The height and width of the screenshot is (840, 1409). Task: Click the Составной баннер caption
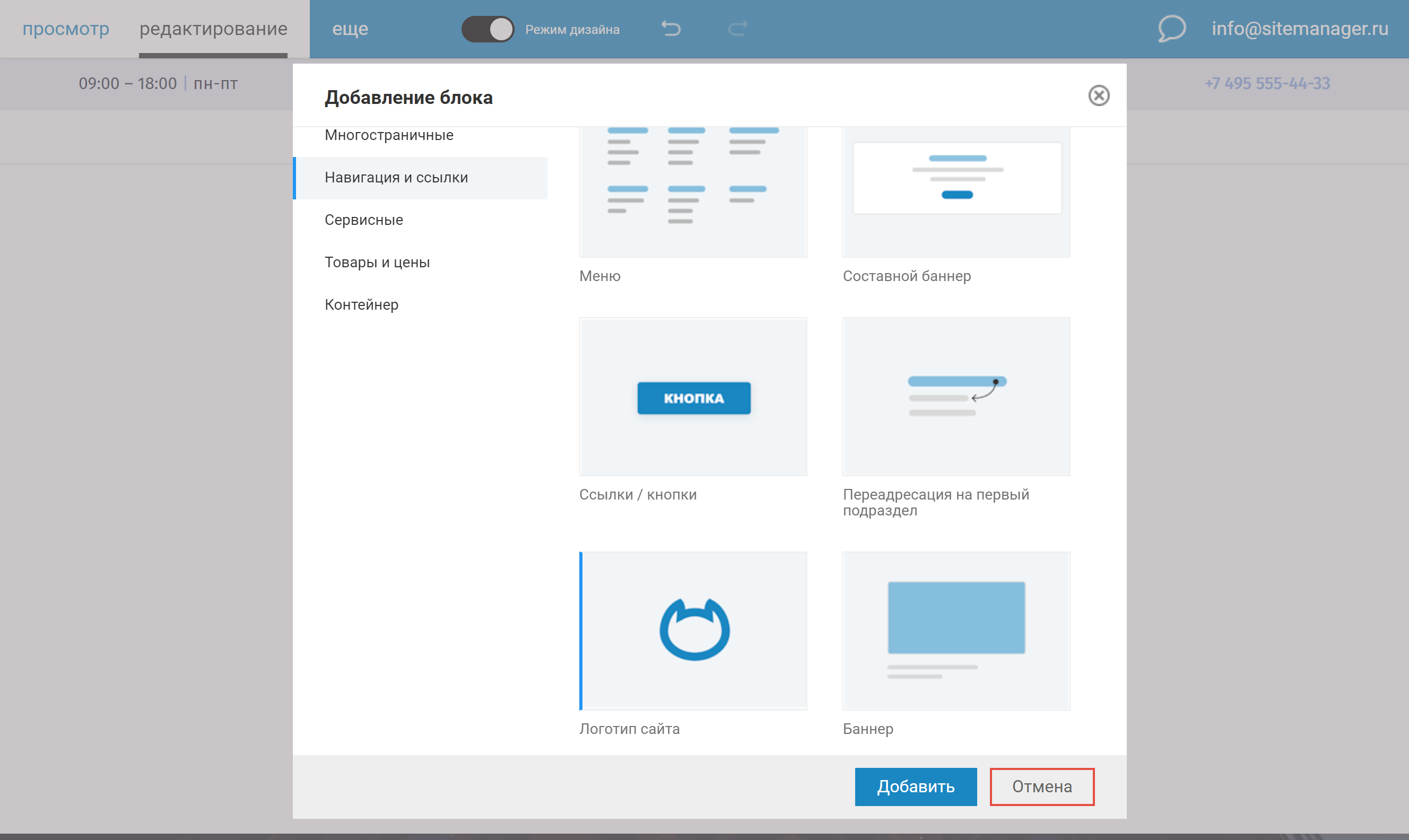[x=906, y=276]
